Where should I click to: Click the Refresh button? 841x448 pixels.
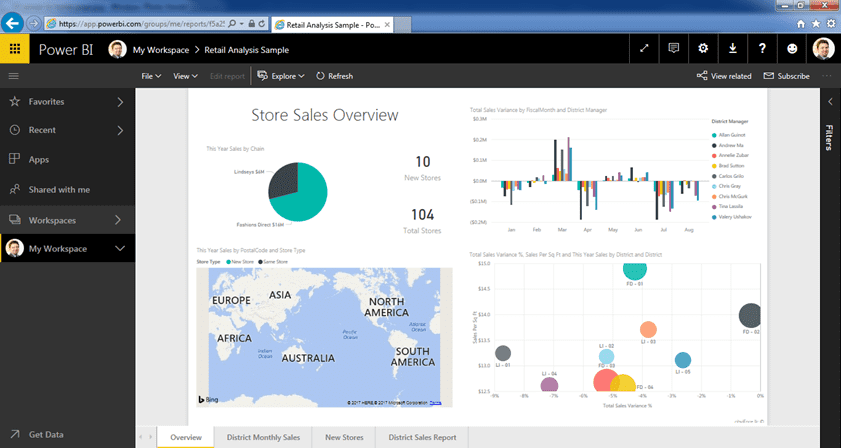[x=334, y=76]
